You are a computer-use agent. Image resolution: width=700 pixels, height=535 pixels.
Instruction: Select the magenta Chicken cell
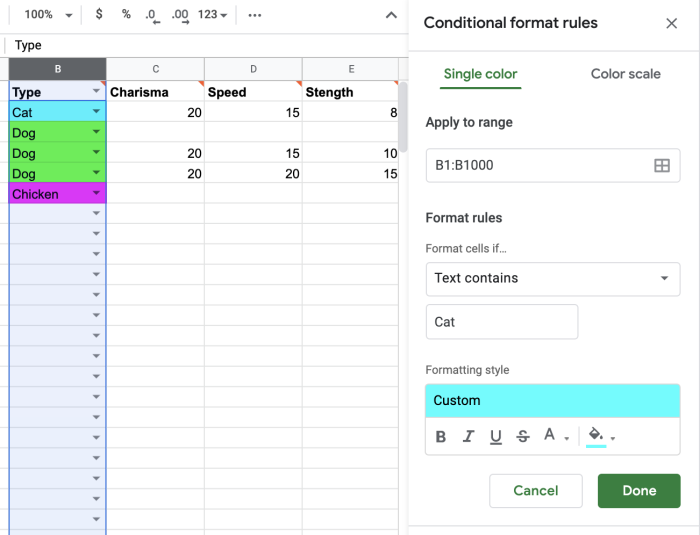(57, 194)
